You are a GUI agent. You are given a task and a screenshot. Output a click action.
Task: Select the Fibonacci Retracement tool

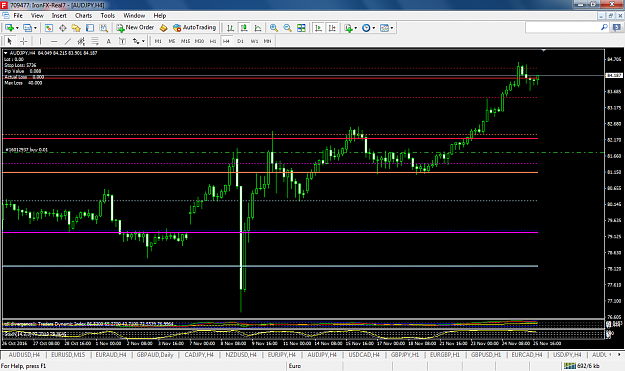95,41
